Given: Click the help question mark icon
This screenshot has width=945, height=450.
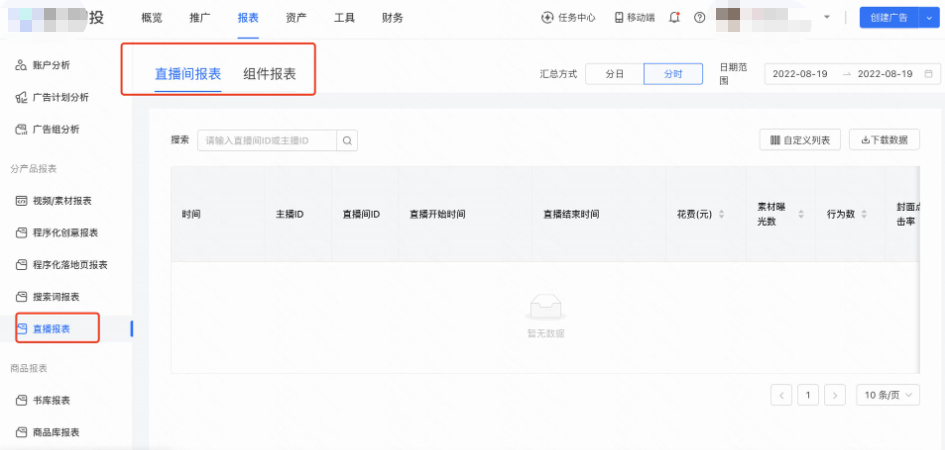Looking at the screenshot, I should pyautogui.click(x=699, y=17).
